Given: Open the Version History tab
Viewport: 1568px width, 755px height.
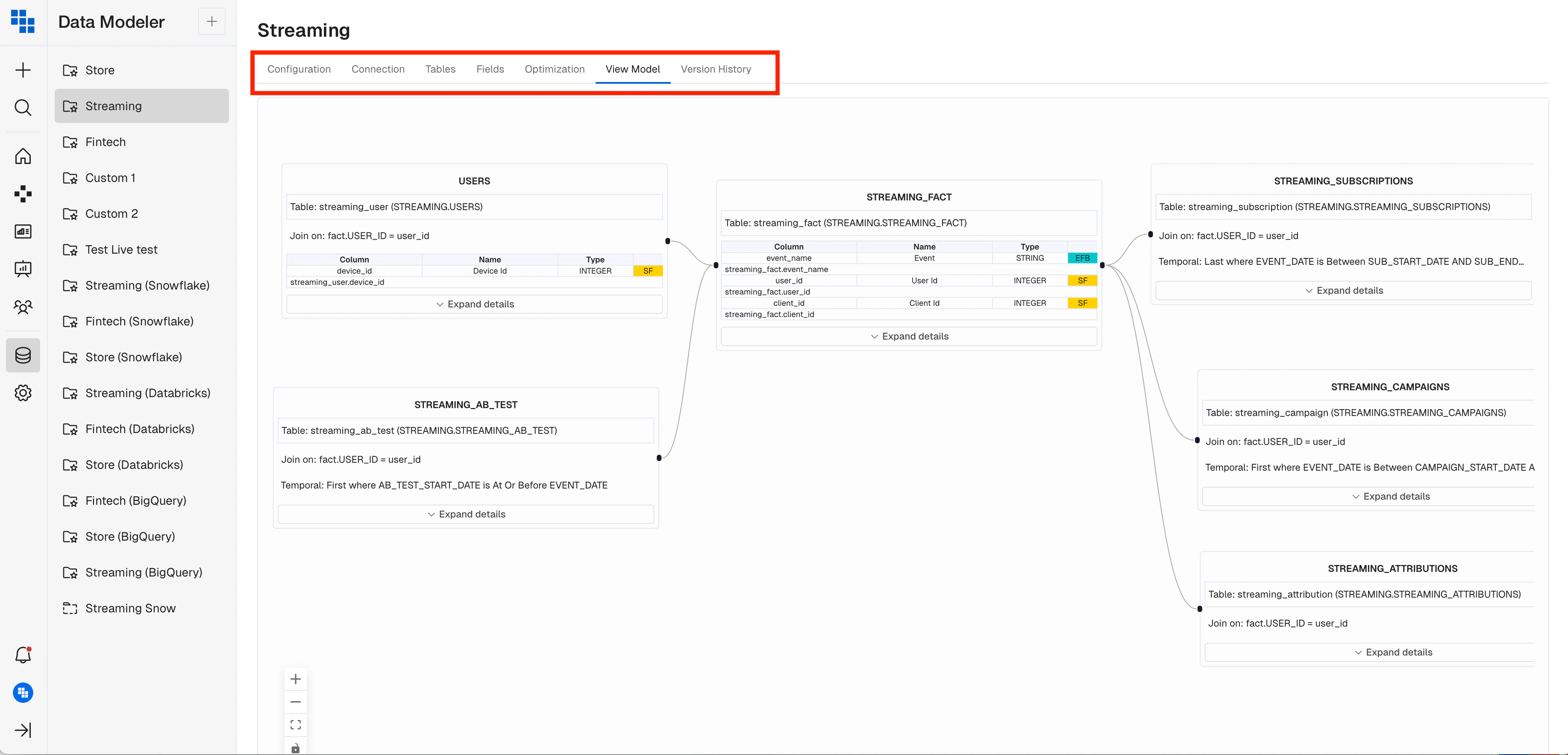Looking at the screenshot, I should pos(715,69).
